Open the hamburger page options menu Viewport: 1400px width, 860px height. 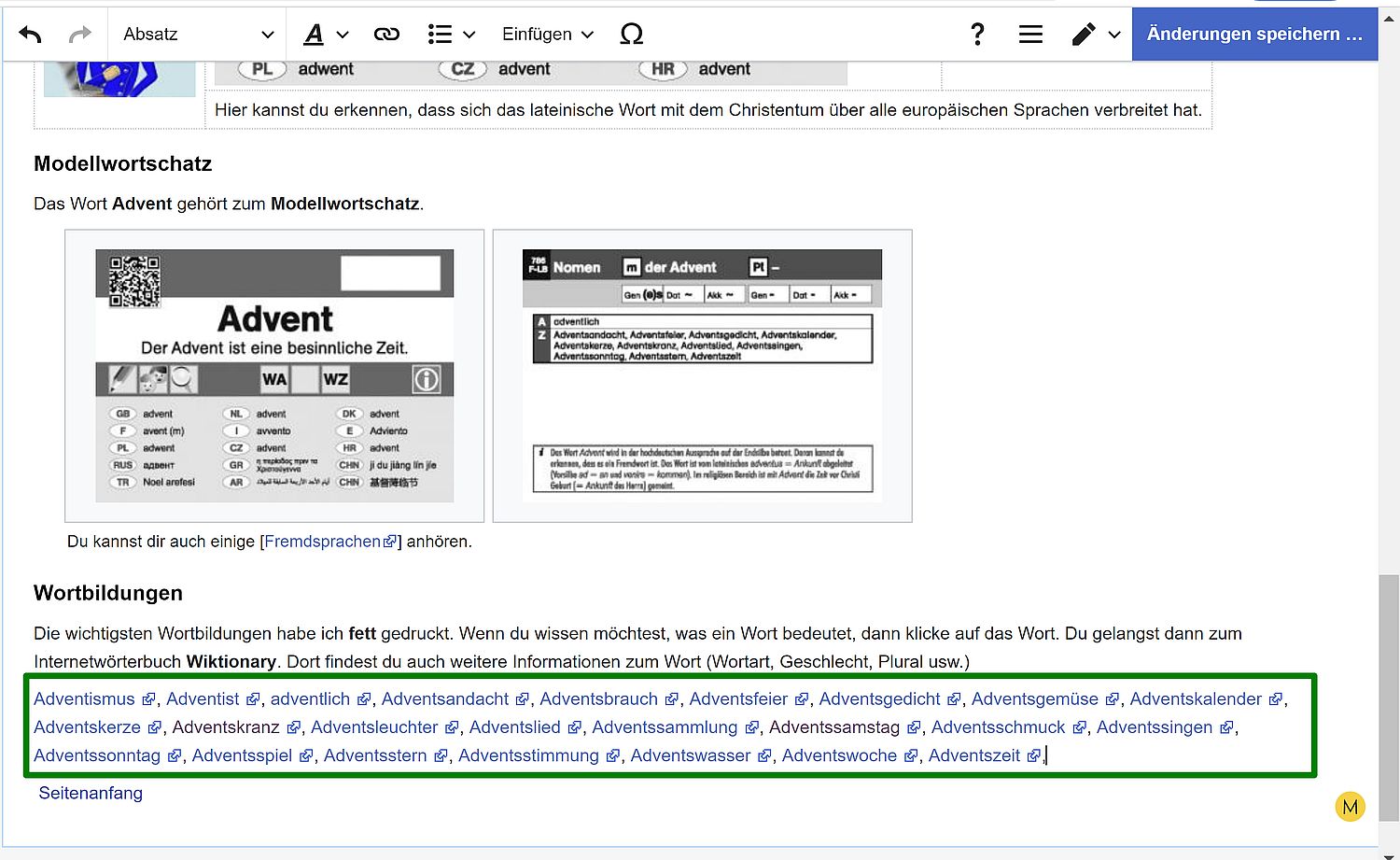(1030, 35)
